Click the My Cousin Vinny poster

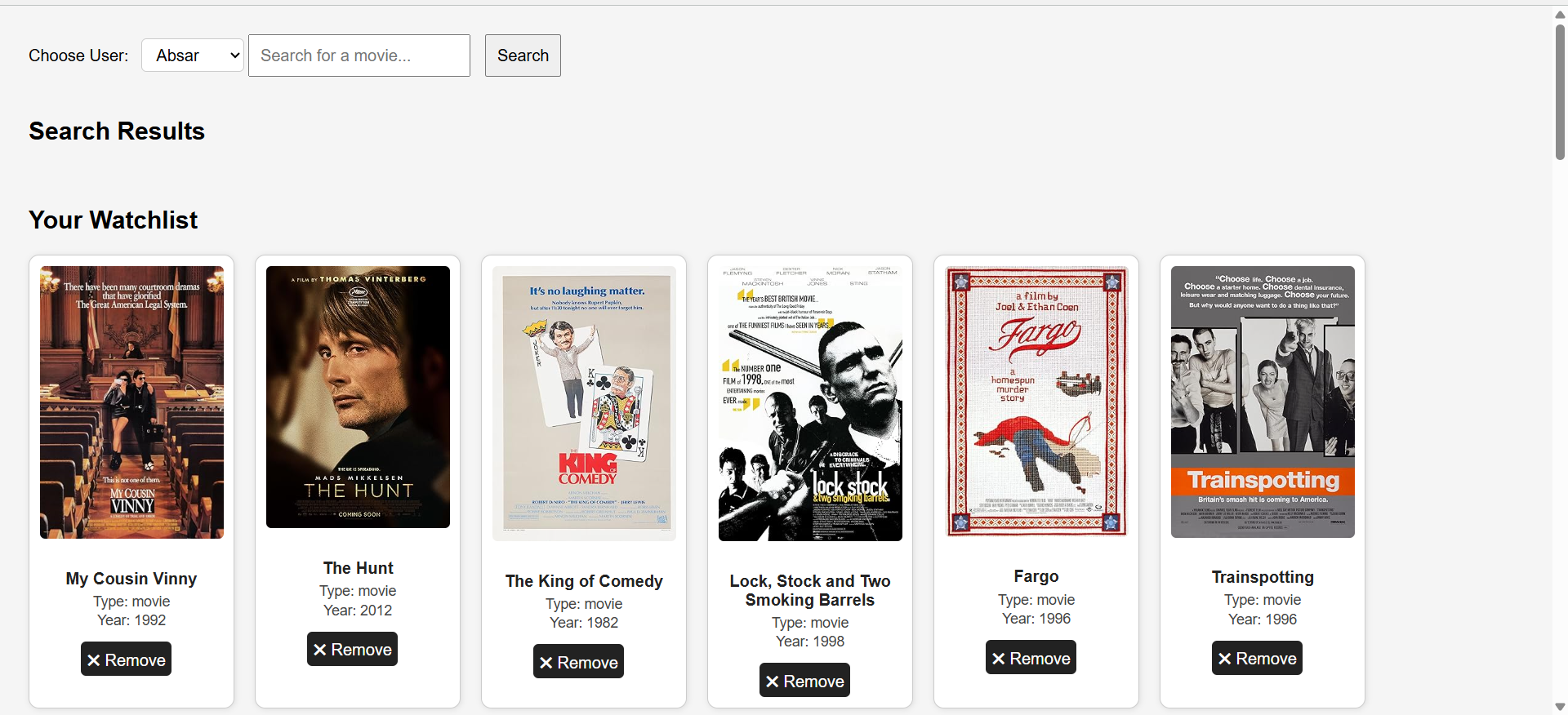(131, 402)
